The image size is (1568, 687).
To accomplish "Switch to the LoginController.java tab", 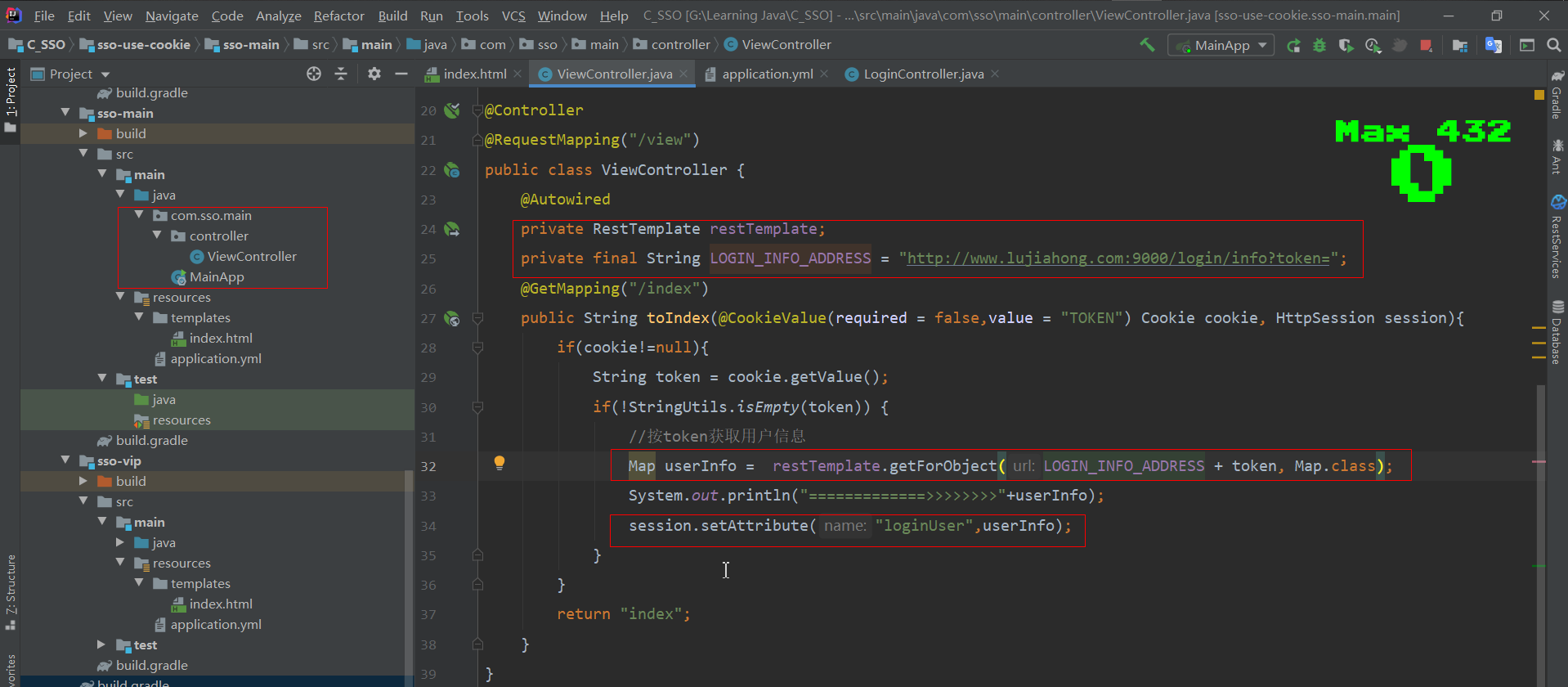I will pyautogui.click(x=923, y=74).
